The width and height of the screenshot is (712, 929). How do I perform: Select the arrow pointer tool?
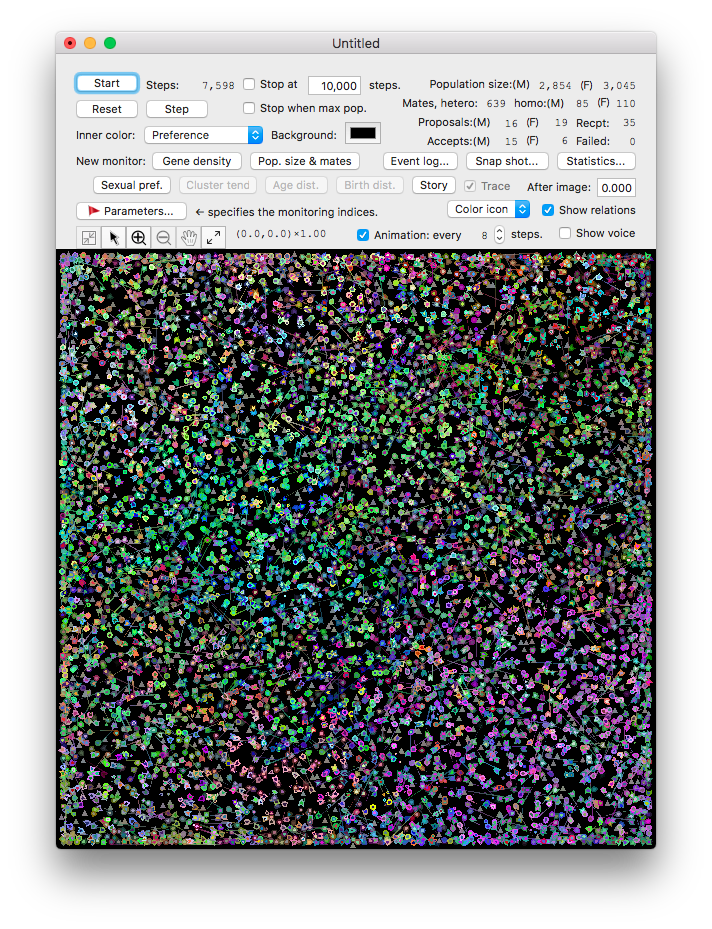(x=114, y=238)
